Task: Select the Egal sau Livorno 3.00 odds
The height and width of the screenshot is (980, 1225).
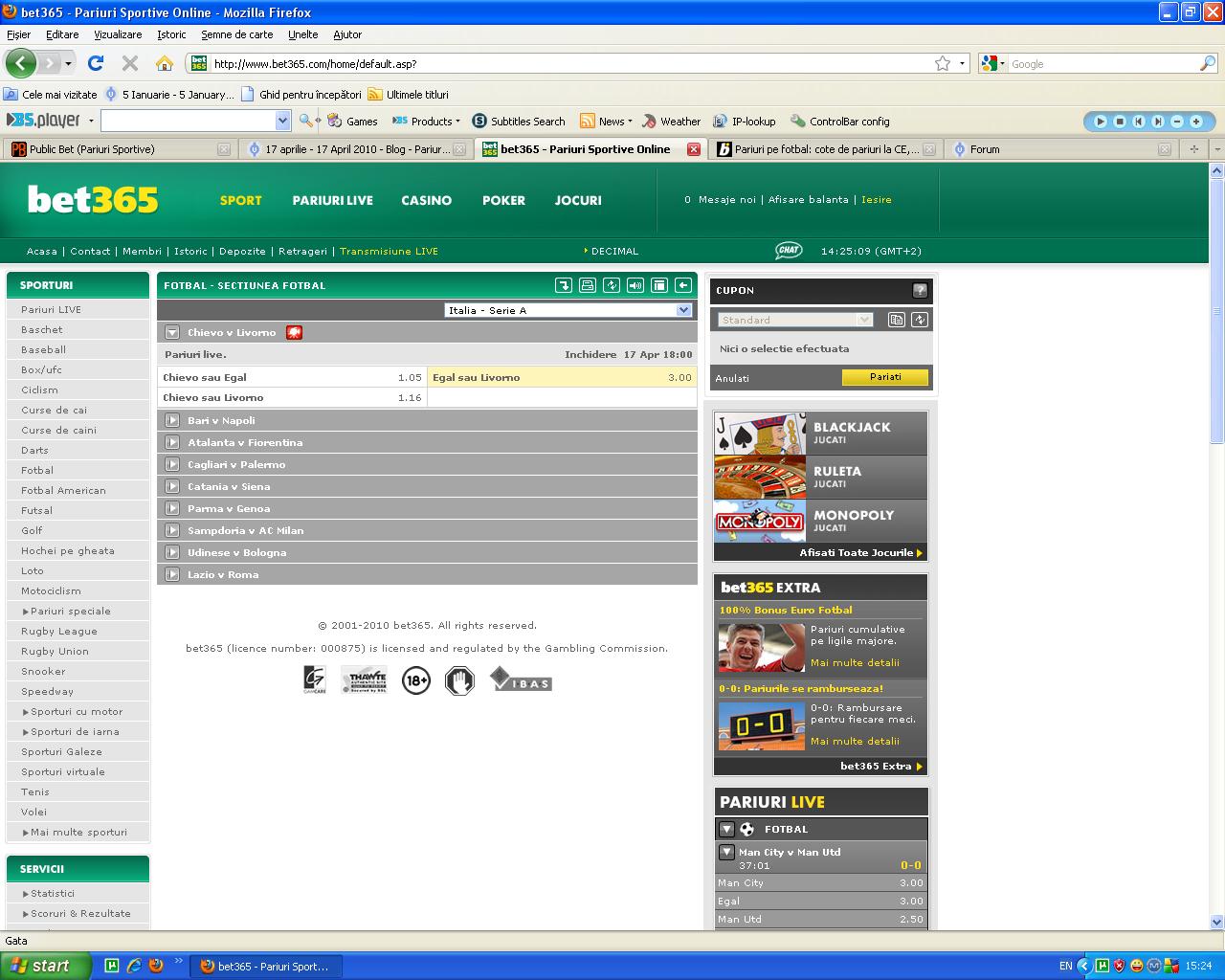Action: (562, 377)
